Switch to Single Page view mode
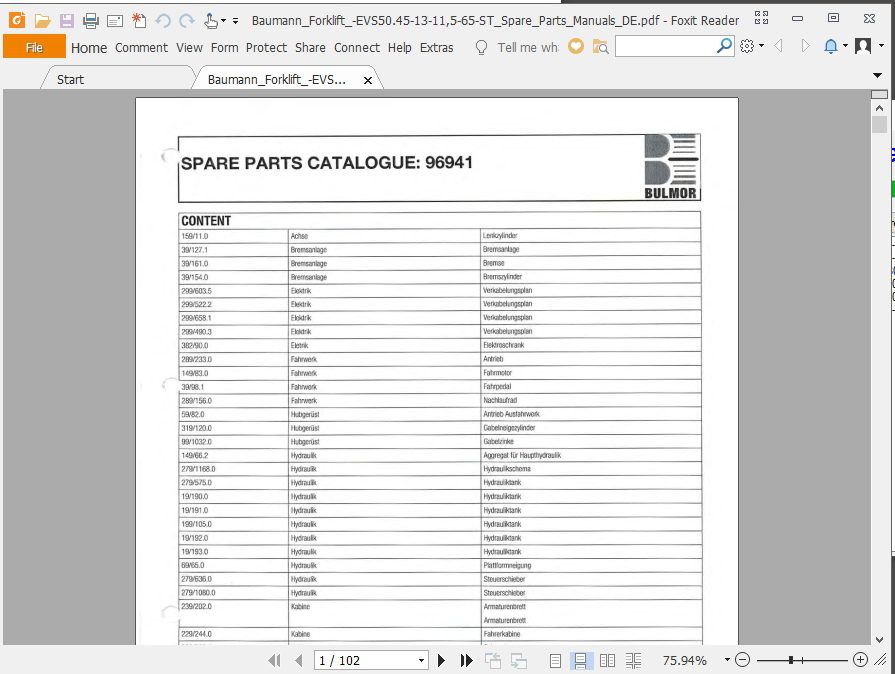Viewport: 895px width, 674px height. 553,659
